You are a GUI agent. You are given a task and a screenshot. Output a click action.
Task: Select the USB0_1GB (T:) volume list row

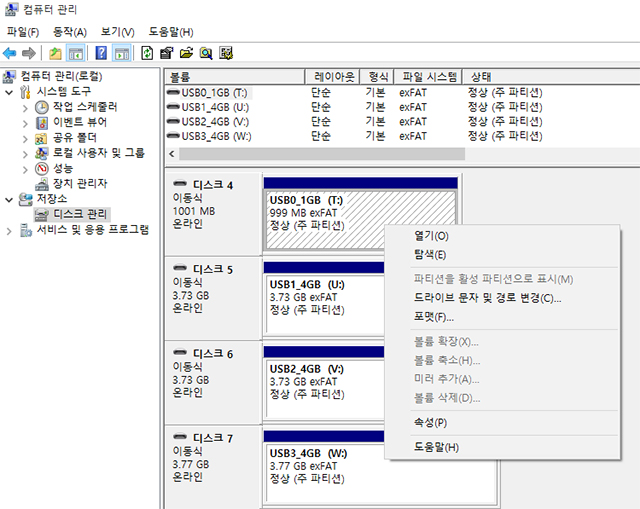click(x=402, y=93)
